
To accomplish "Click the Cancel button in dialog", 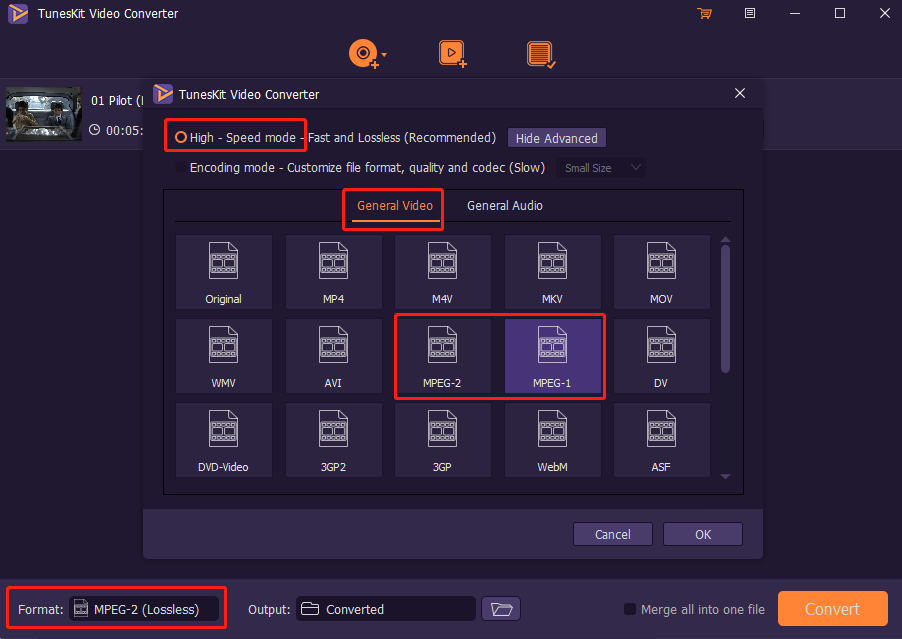I will 613,534.
